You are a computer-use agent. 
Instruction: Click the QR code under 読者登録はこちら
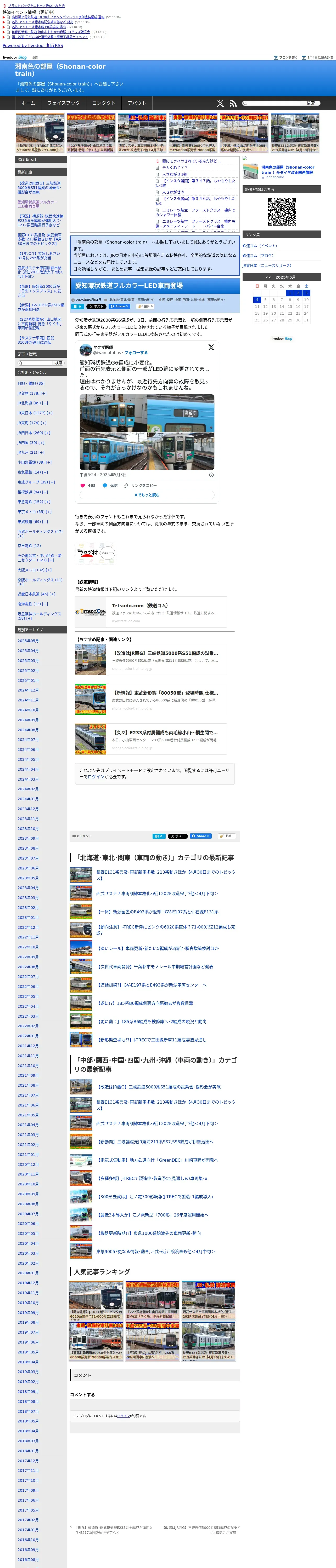click(x=282, y=212)
